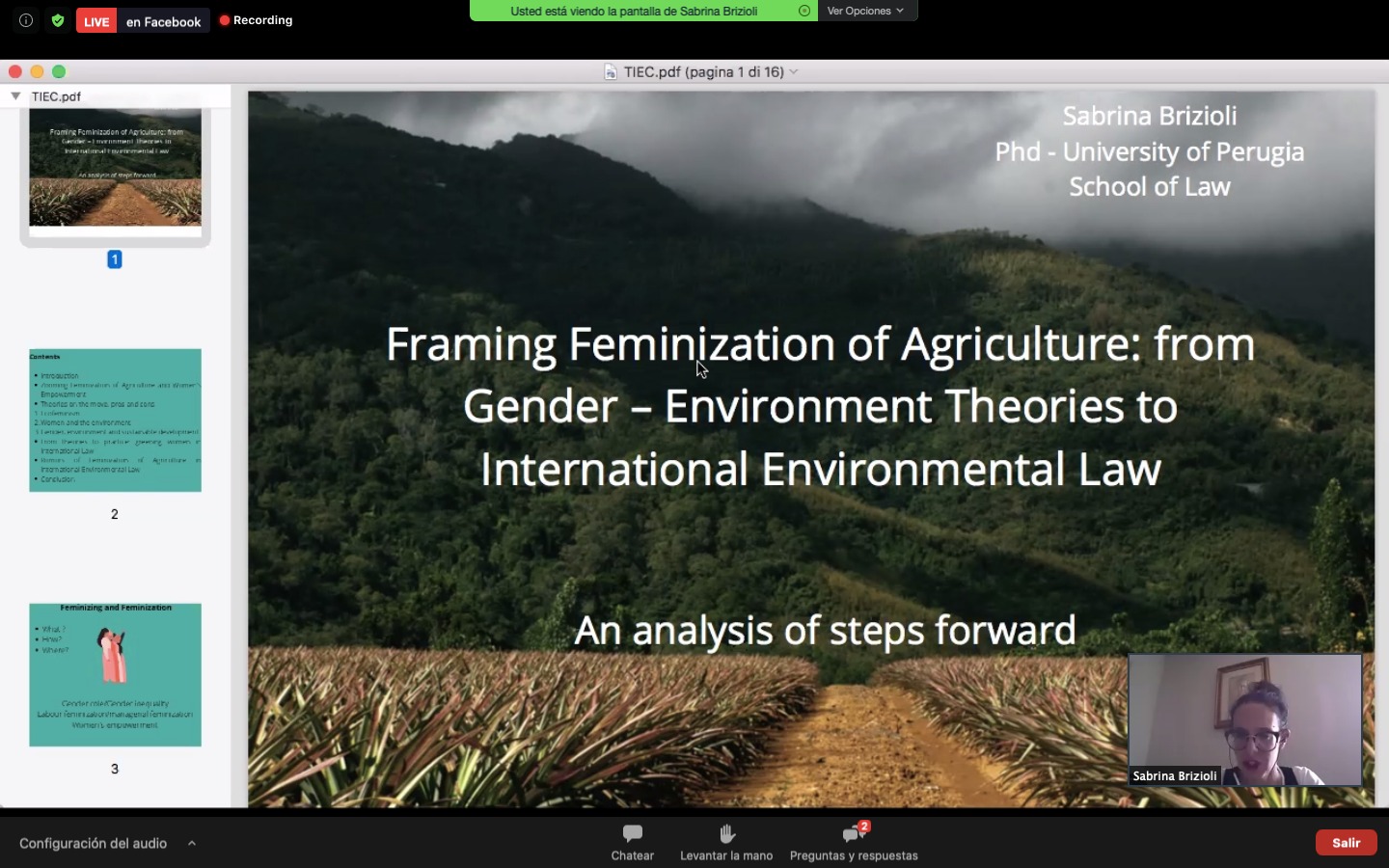The width and height of the screenshot is (1389, 868).
Task: Click the green encryption shield icon
Action: [58, 20]
